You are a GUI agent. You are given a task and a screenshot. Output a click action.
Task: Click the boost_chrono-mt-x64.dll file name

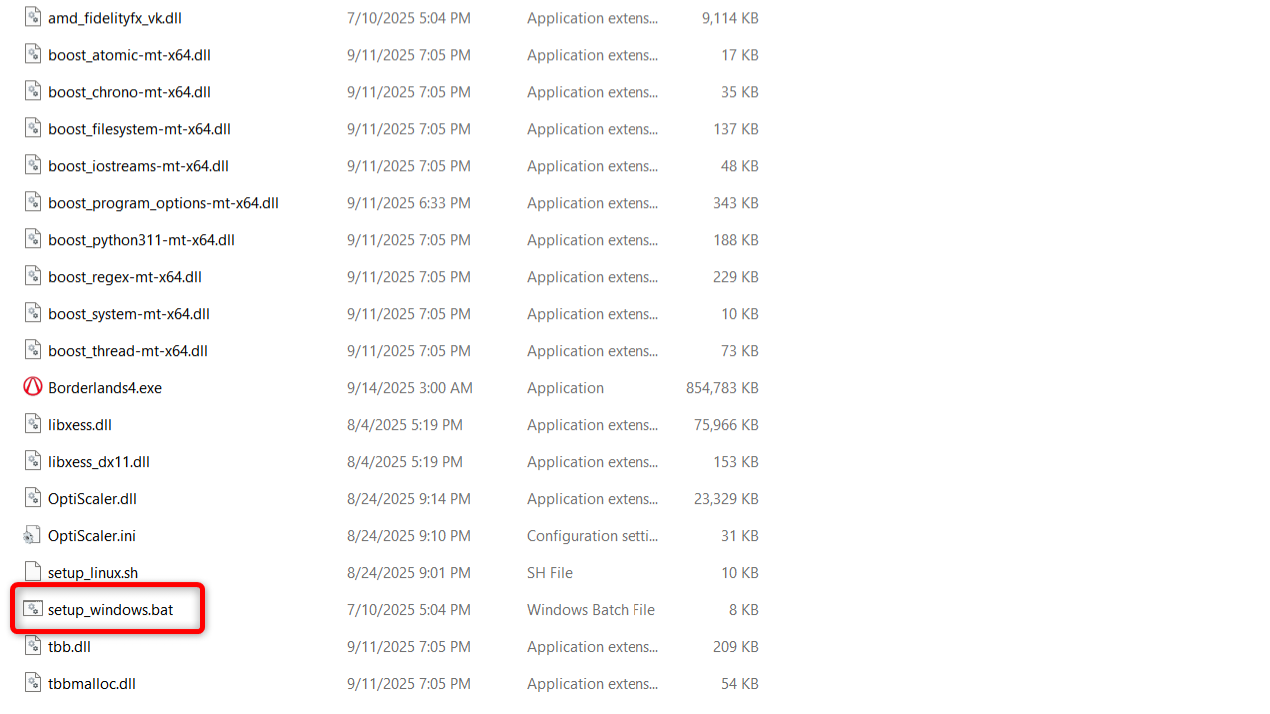(x=129, y=92)
